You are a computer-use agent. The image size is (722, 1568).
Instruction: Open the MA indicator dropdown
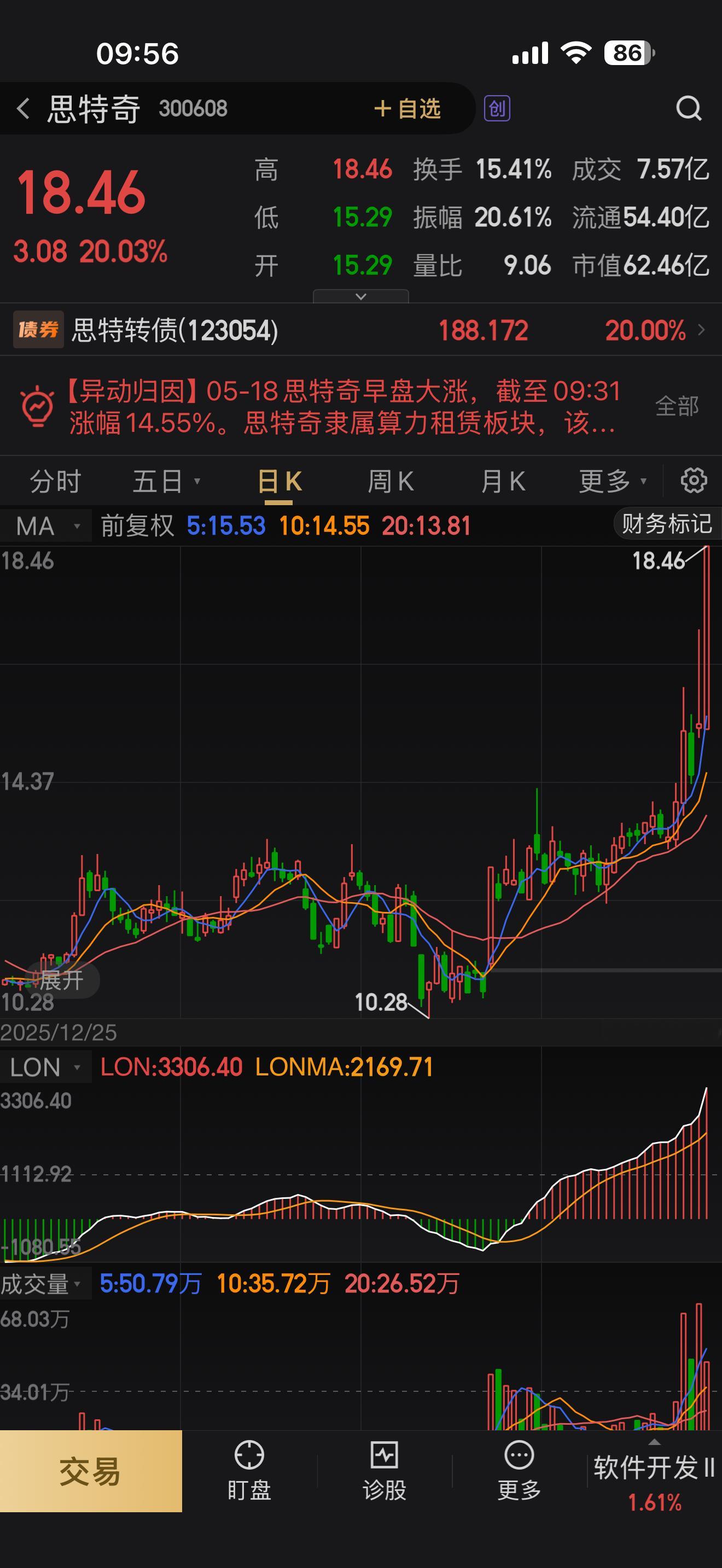(x=46, y=525)
